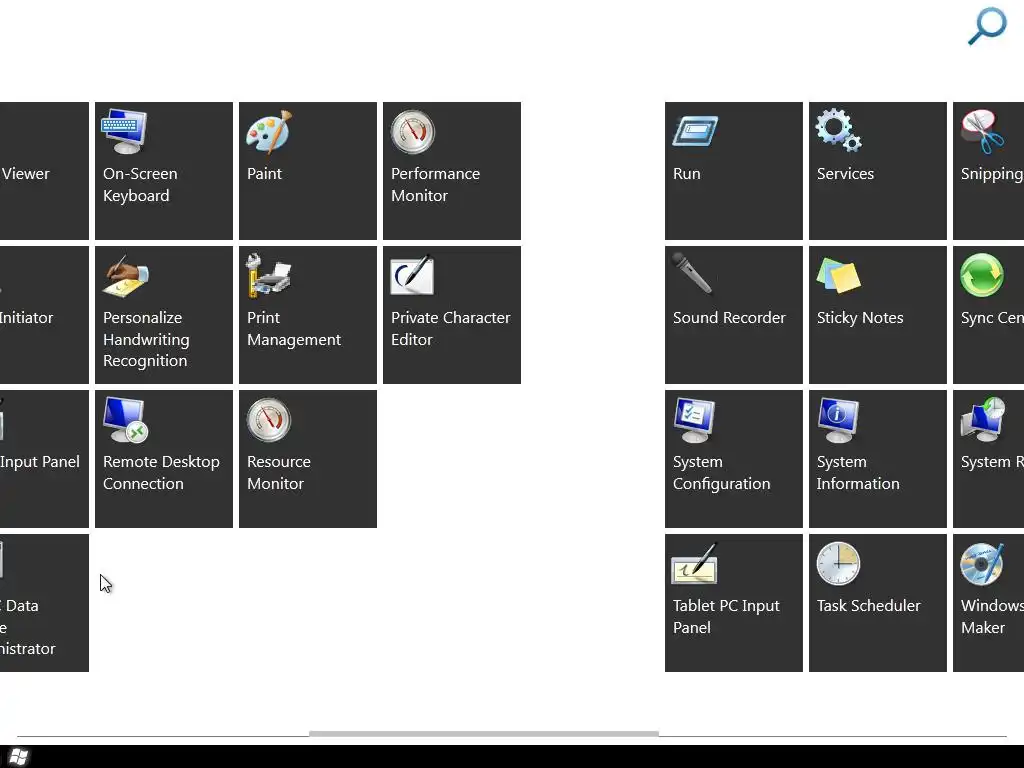The image size is (1024, 768).
Task: Click the horizontal scrollbar thumb
Action: [x=484, y=734]
